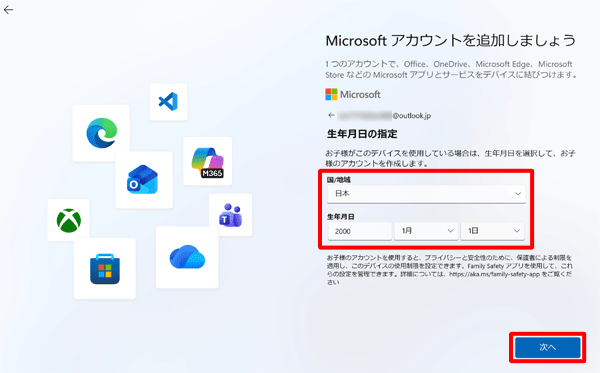Click the 国/地域 field label
The image size is (600, 373).
(x=339, y=179)
